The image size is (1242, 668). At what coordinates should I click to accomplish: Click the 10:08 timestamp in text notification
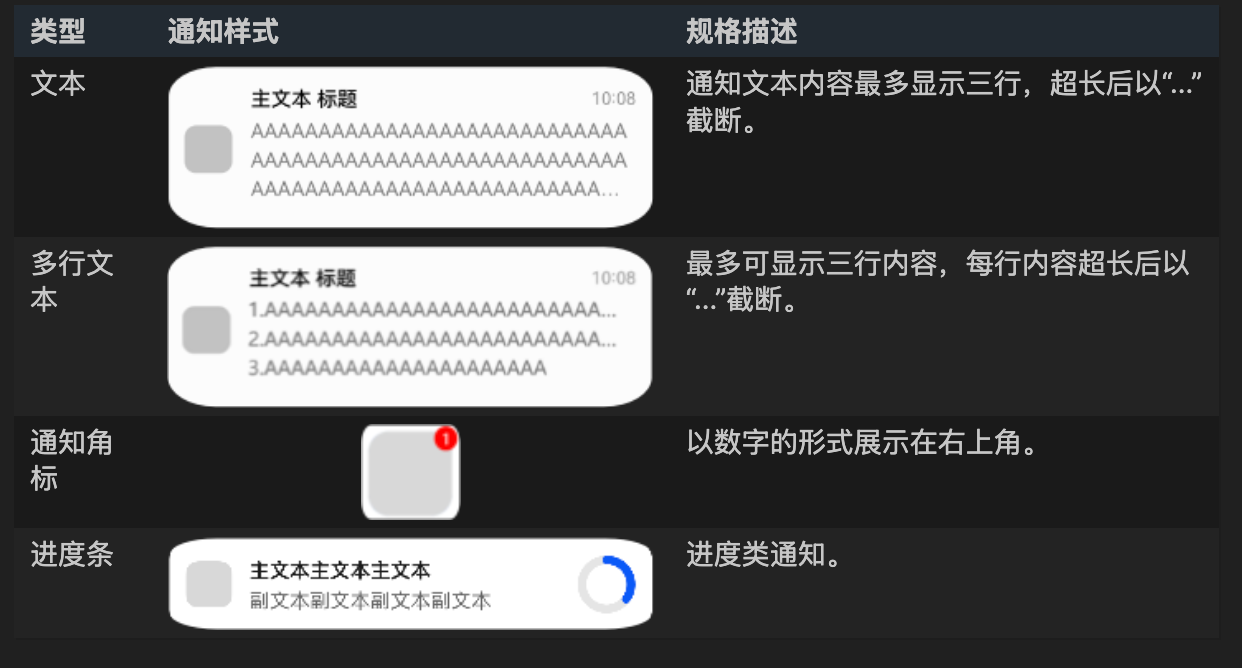[613, 99]
